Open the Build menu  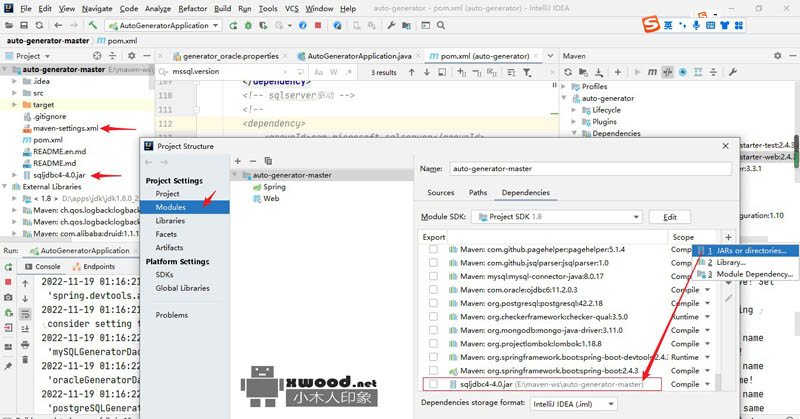(x=222, y=9)
